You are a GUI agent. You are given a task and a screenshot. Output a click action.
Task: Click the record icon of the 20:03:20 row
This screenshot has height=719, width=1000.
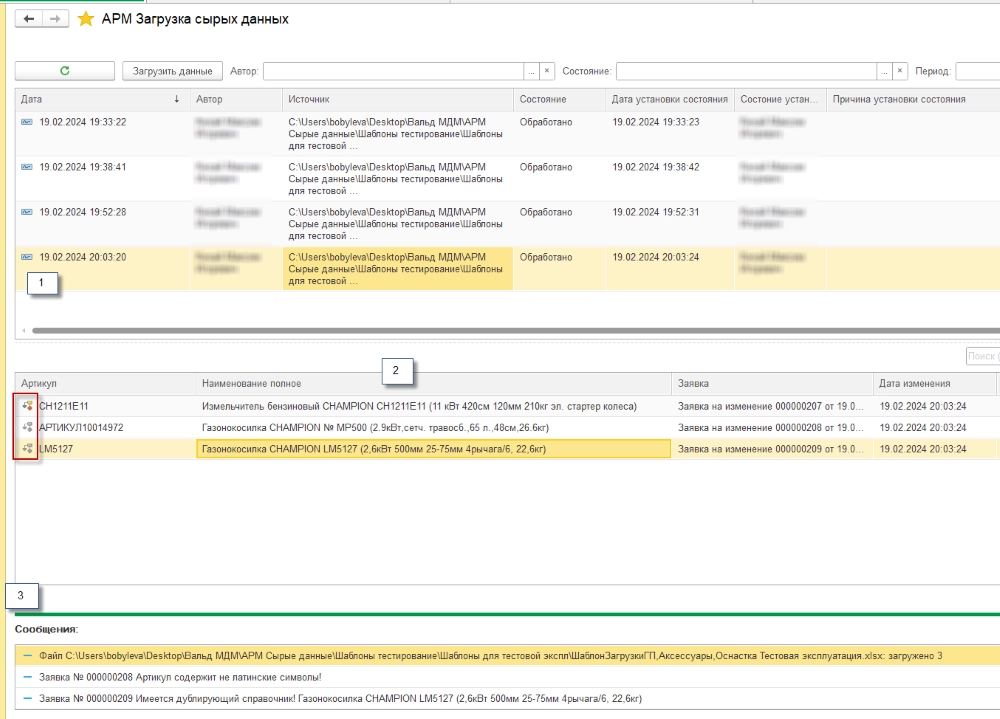pyautogui.click(x=27, y=257)
